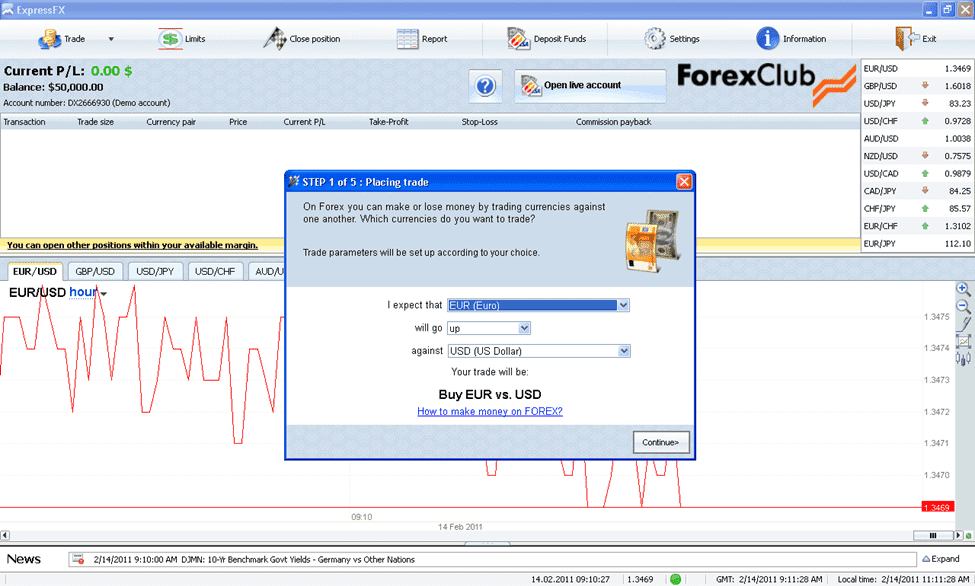Click the Commission payback column header
Viewport: 975px width, 586px height.
614,122
